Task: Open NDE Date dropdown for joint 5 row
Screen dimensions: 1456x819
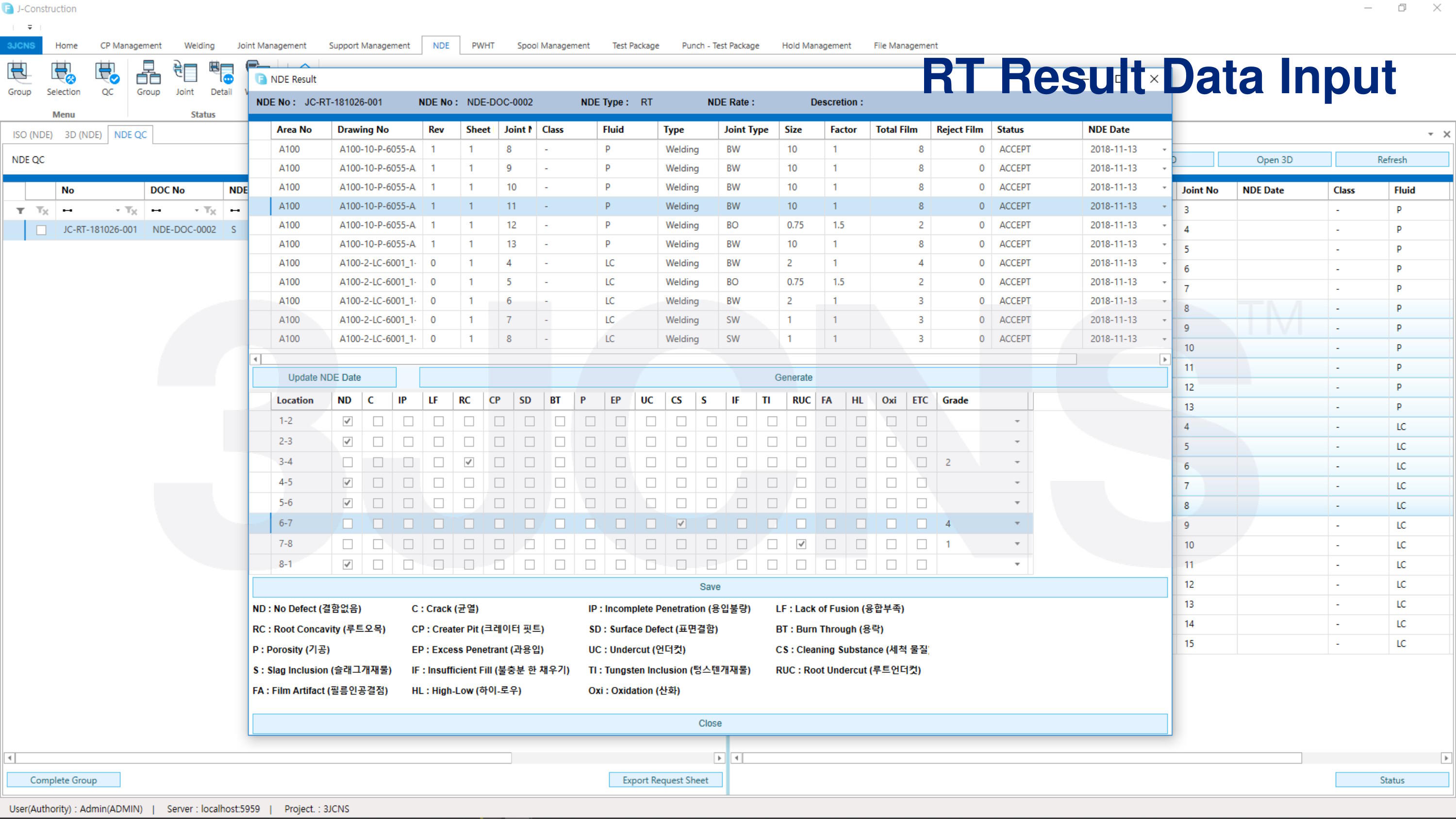Action: 1164,282
